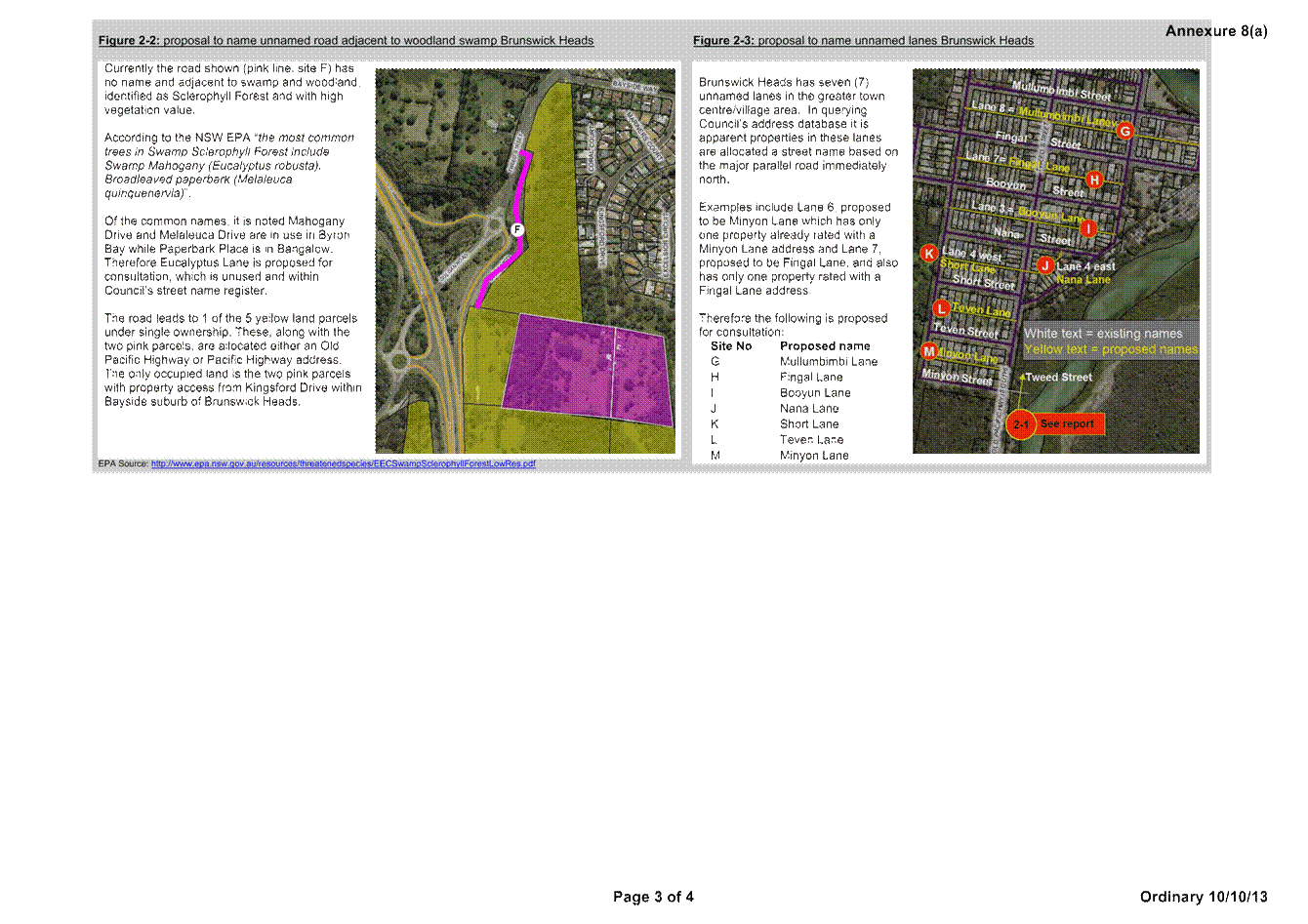The width and height of the screenshot is (1308, 924).
Task: Click the red J marker on lanes map
Action: [1044, 265]
